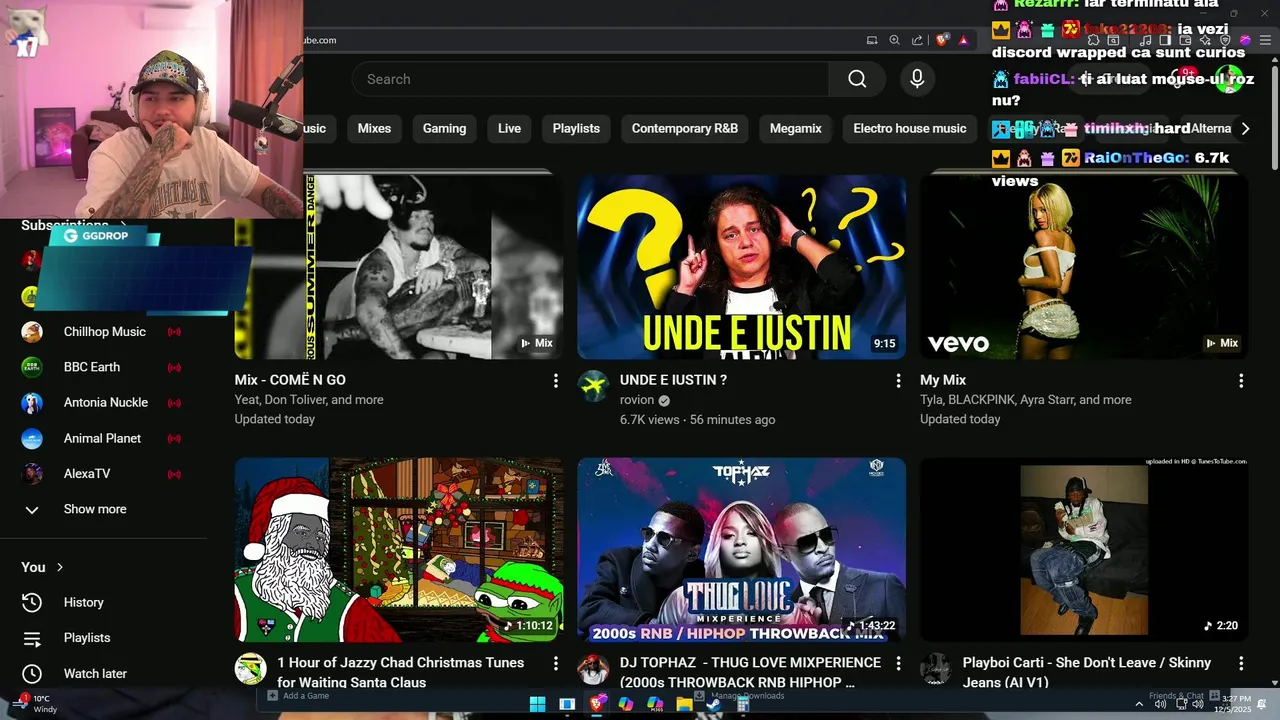Open the Jazzy Chad Christmas video channel avatar
Viewport: 1280px width, 720px height.
251,669
